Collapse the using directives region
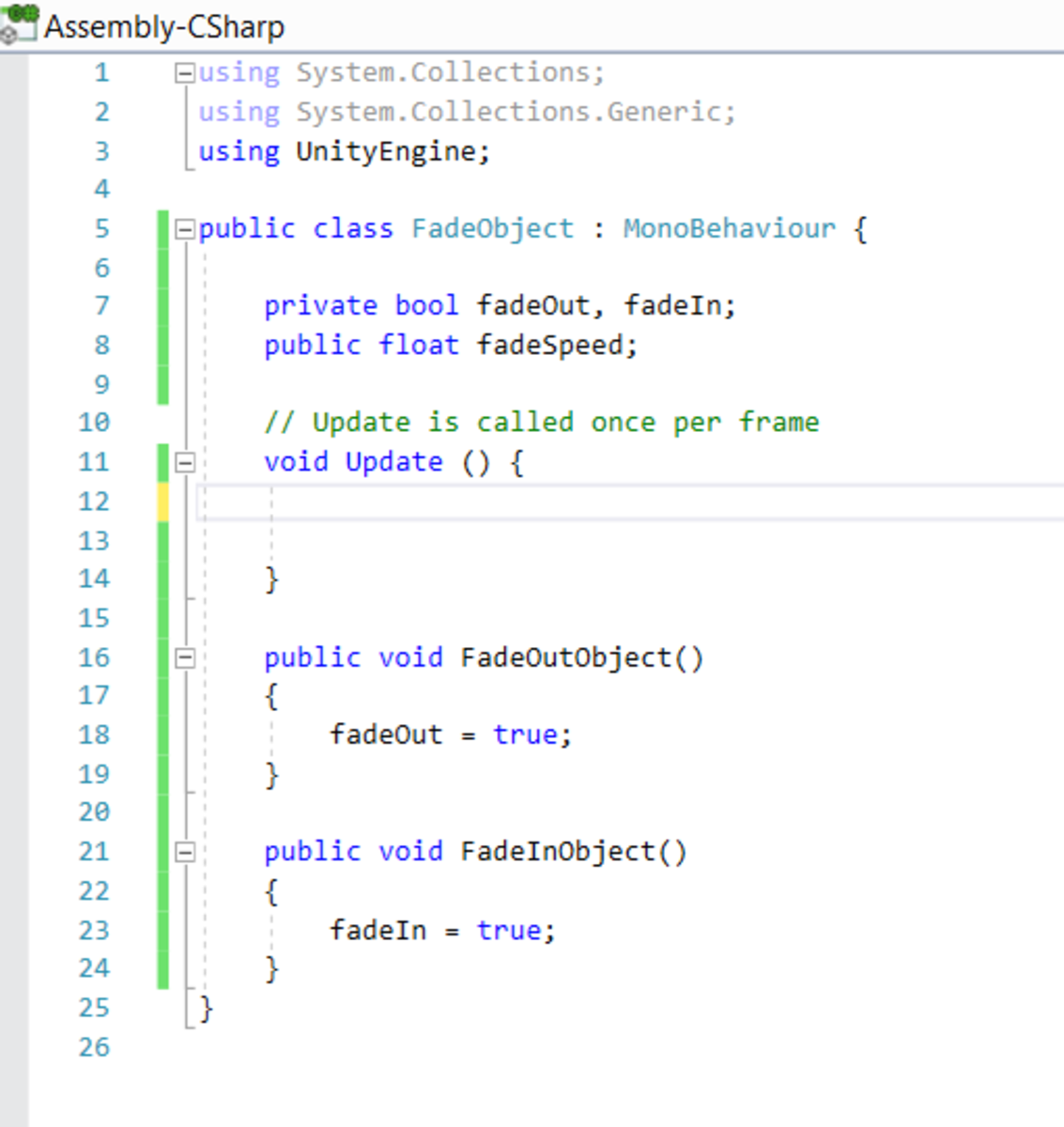The height and width of the screenshot is (1127, 1064). (x=184, y=72)
